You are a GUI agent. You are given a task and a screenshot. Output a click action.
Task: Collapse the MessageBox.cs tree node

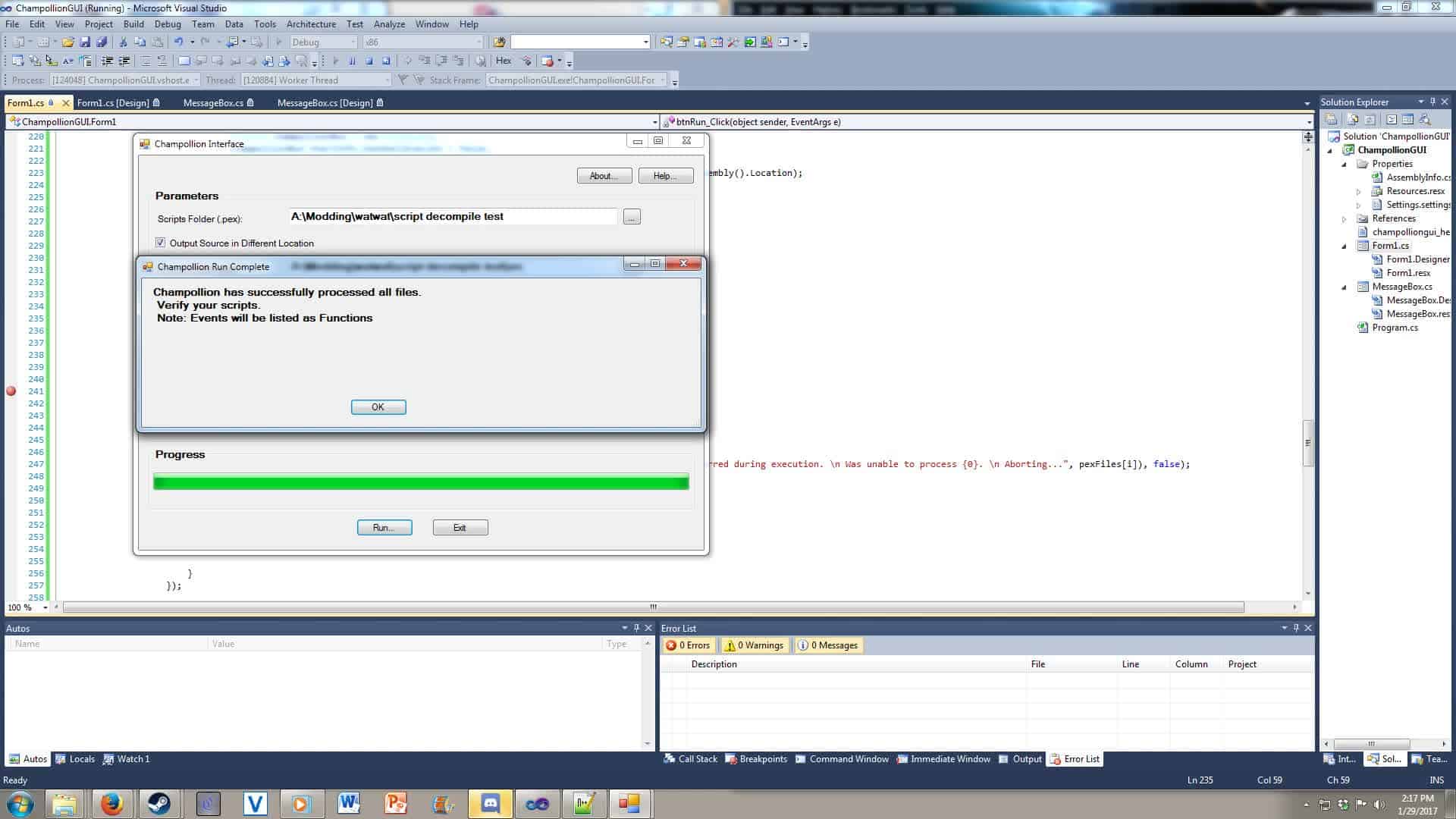[x=1345, y=287]
